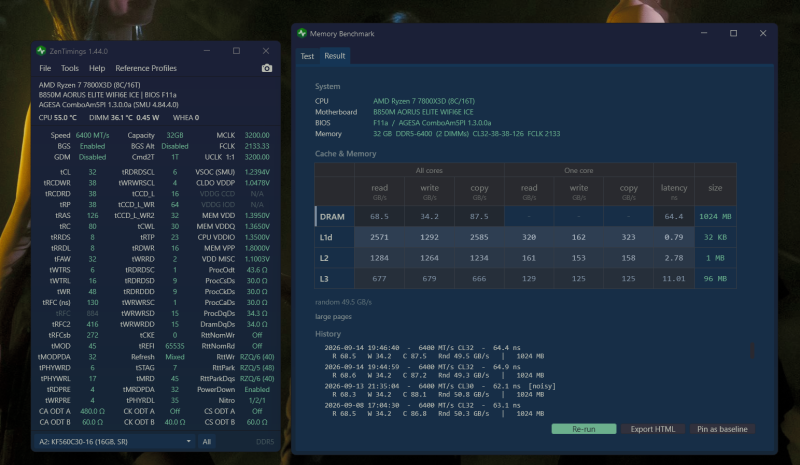Viewport: 800px width, 465px height.
Task: Open the Help menu
Action: (x=97, y=68)
